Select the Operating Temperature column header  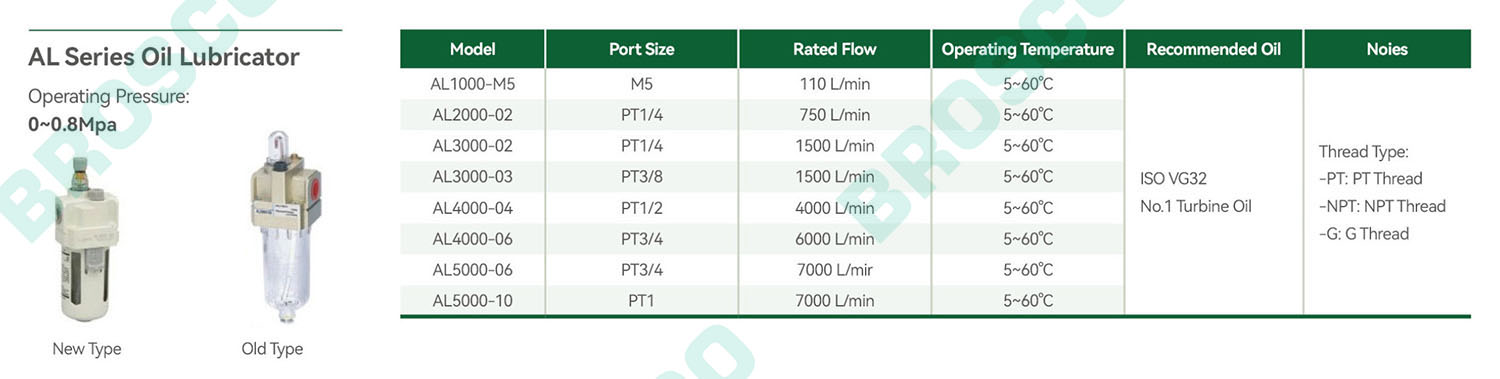click(x=1028, y=49)
